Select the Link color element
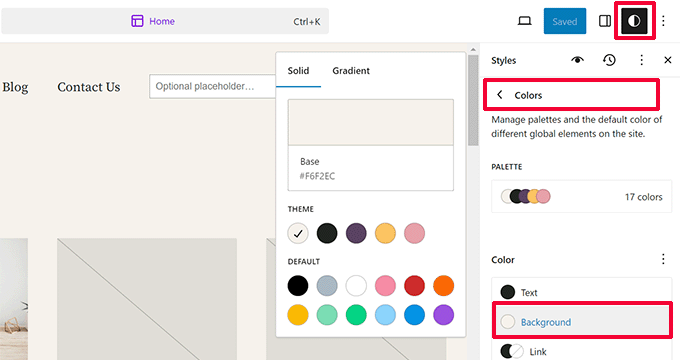The height and width of the screenshot is (360, 680). (x=582, y=351)
